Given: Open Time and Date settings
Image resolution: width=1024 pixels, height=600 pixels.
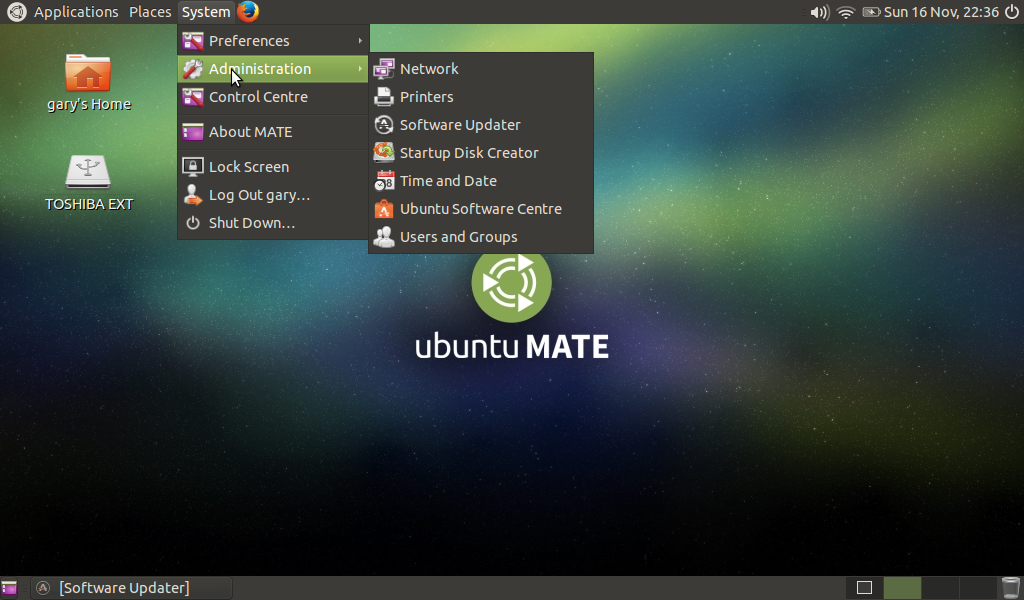Looking at the screenshot, I should pos(481,181).
